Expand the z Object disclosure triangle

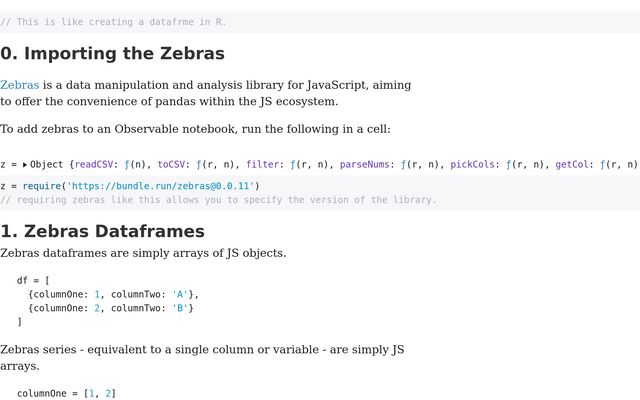tap(25, 165)
